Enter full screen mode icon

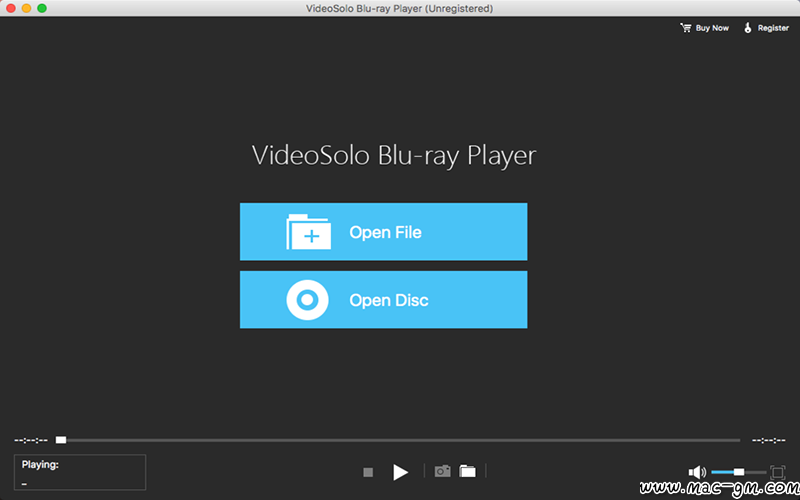pos(778,472)
